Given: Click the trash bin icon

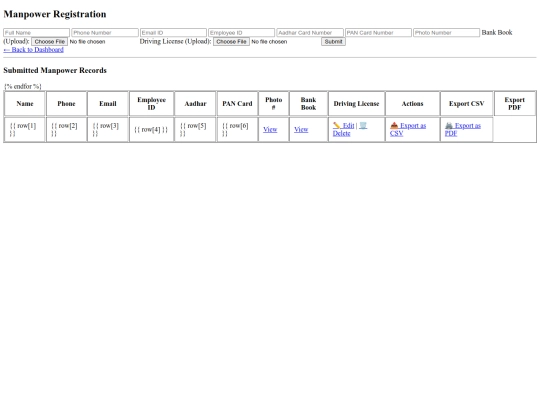Looking at the screenshot, I should tap(363, 126).
